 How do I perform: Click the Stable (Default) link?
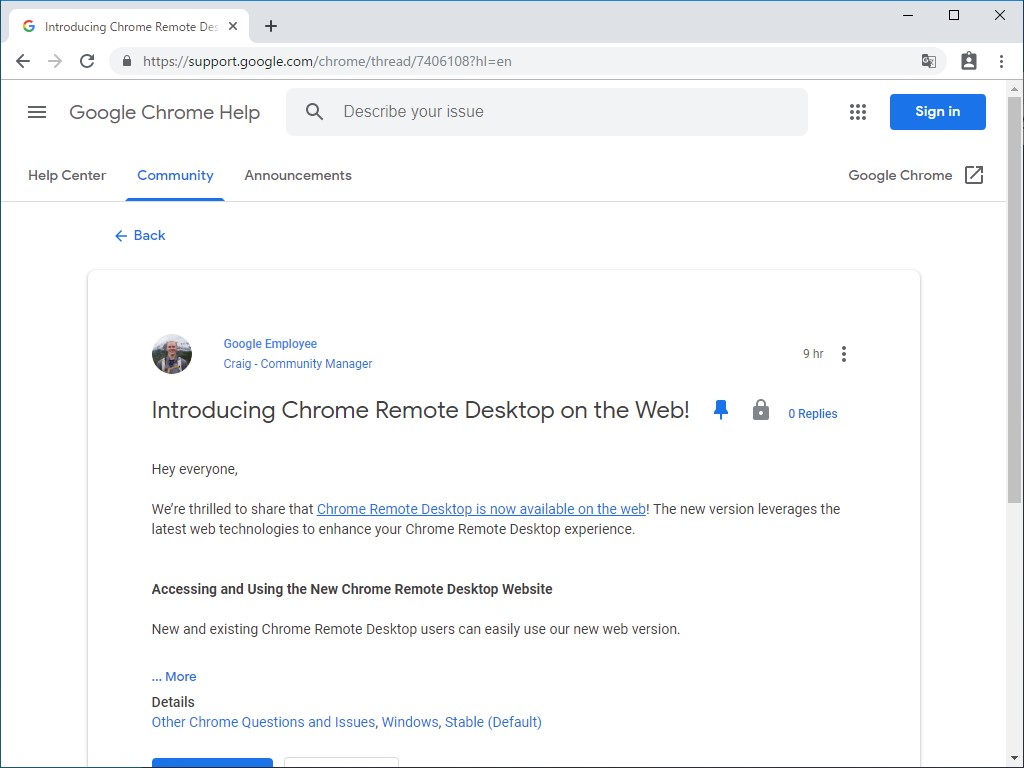[493, 722]
